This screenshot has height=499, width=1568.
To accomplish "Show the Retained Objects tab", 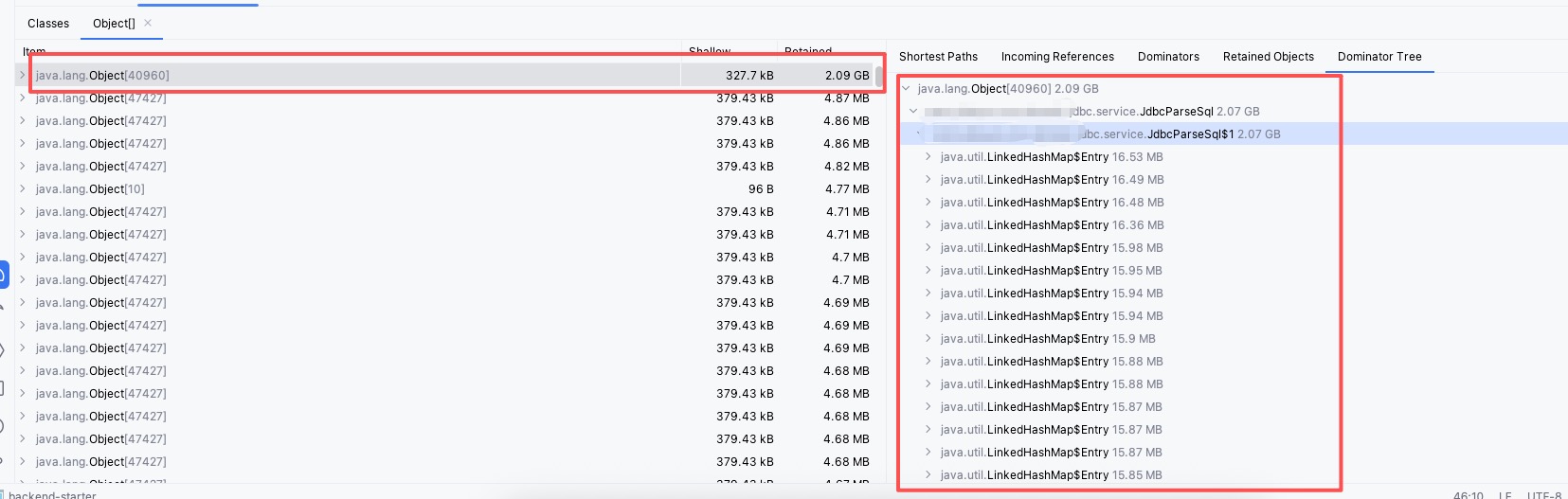I will click(1268, 57).
